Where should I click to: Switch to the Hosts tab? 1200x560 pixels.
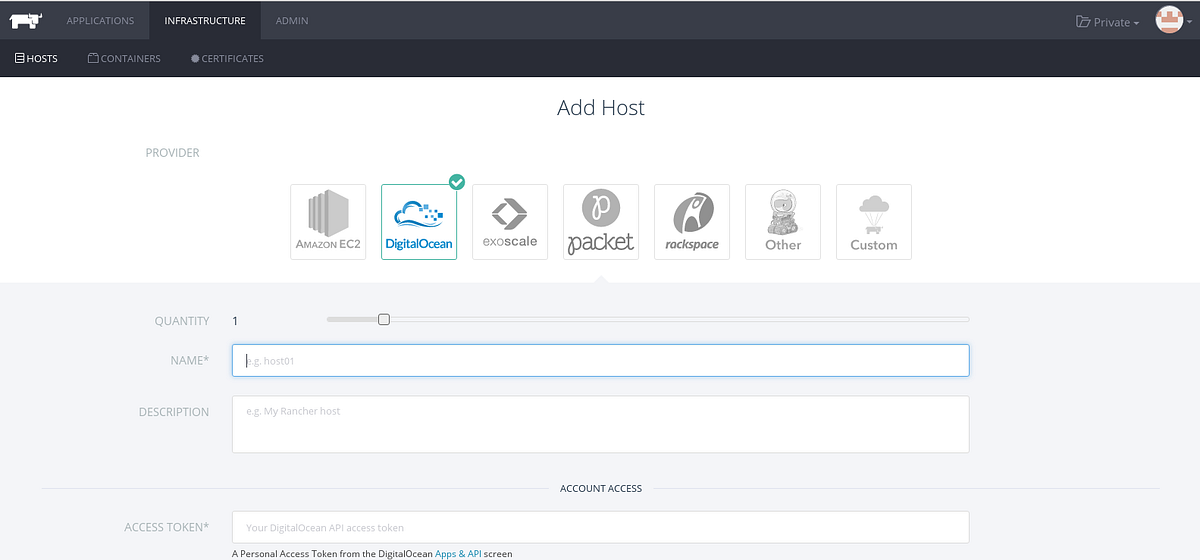[36, 59]
